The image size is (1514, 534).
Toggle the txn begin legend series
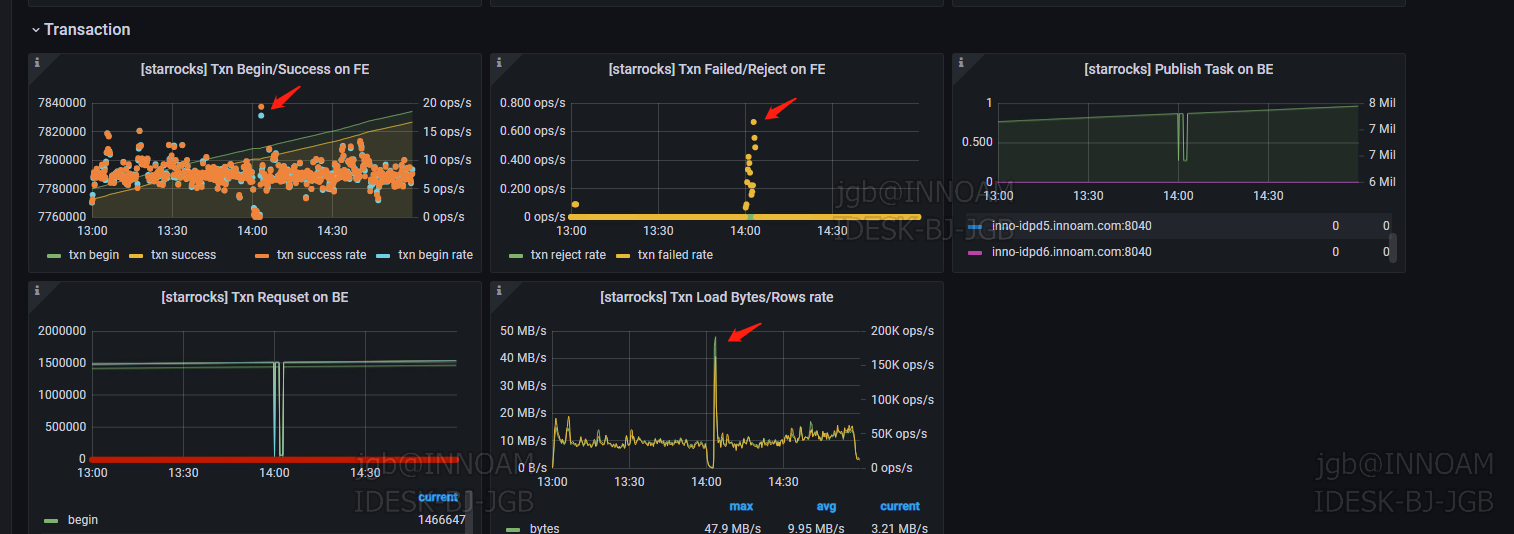tap(93, 255)
